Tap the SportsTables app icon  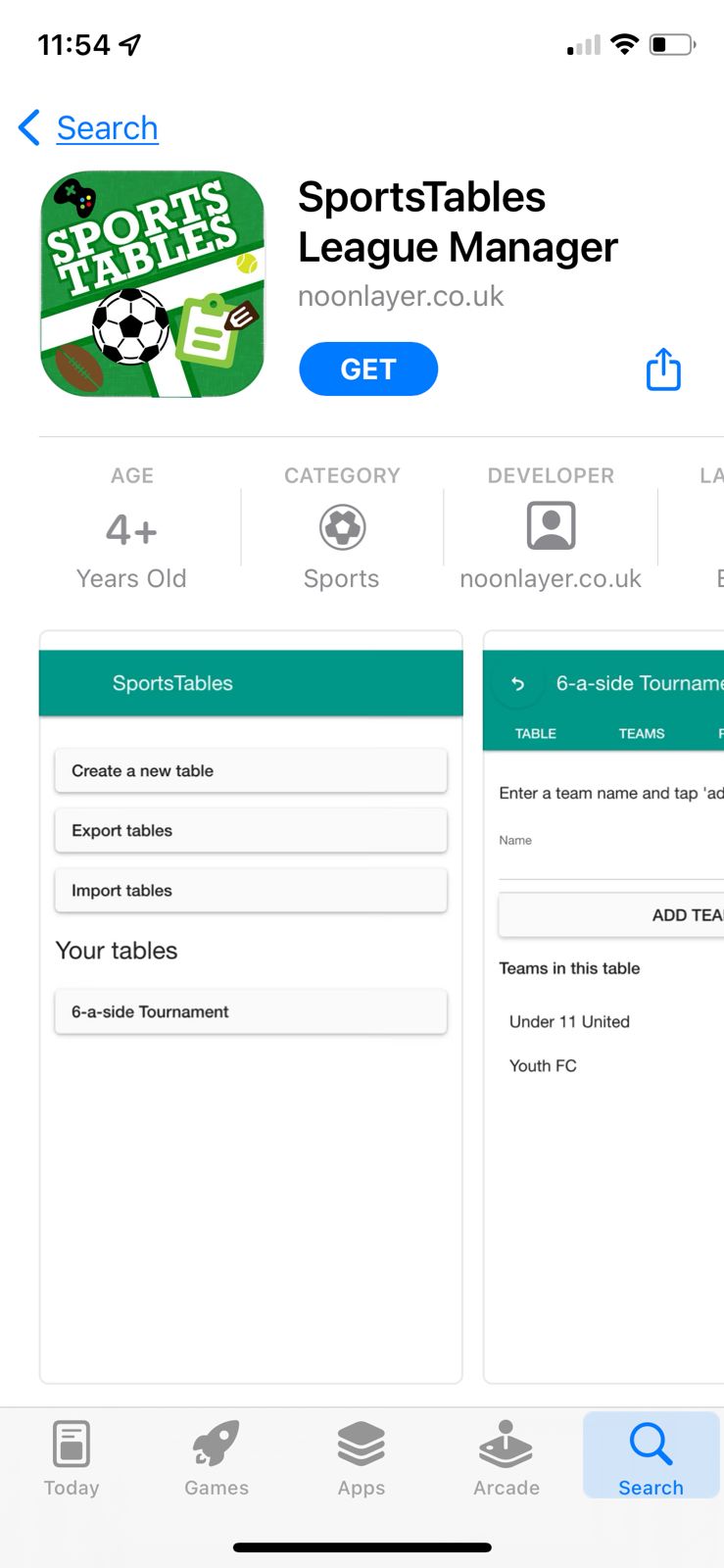pos(153,284)
